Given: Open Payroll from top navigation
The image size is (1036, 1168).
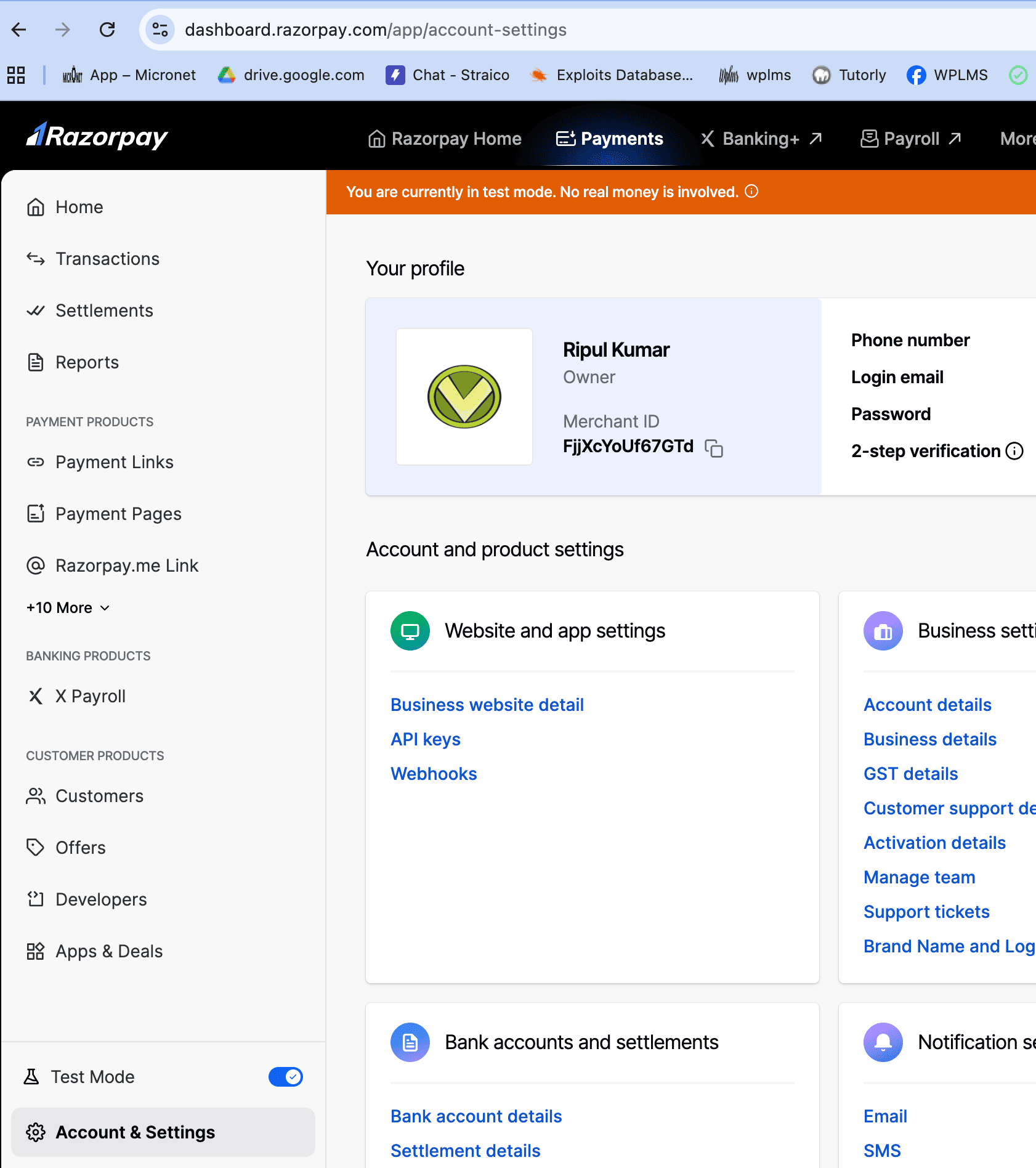Looking at the screenshot, I should (911, 139).
